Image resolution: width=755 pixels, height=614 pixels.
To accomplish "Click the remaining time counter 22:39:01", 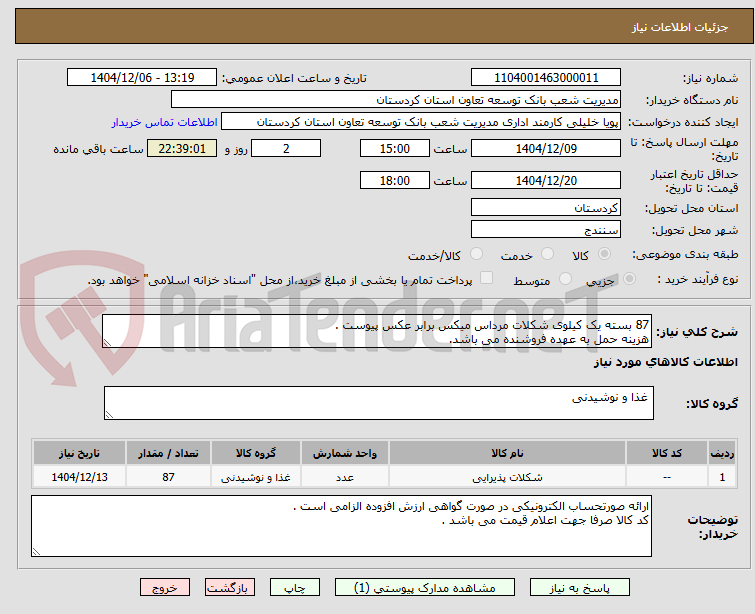I will 182,148.
